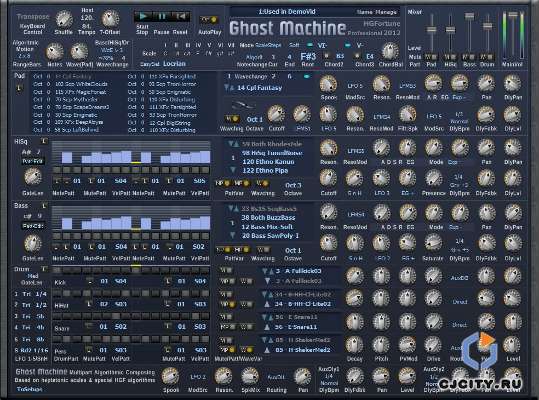
Task: Click the Shuffle knob
Action: 64,19
